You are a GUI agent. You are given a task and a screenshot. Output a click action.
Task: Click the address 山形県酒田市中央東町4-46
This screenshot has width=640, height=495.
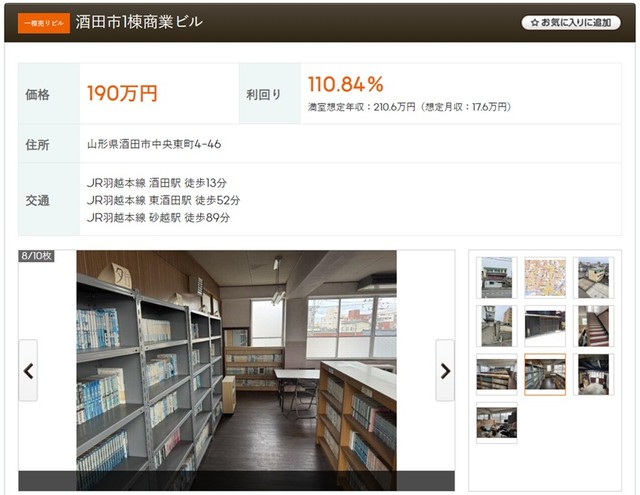pyautogui.click(x=154, y=144)
